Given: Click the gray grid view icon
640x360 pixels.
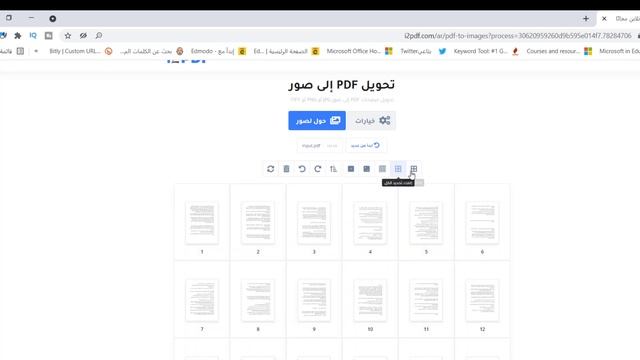Looking at the screenshot, I should 382,169.
